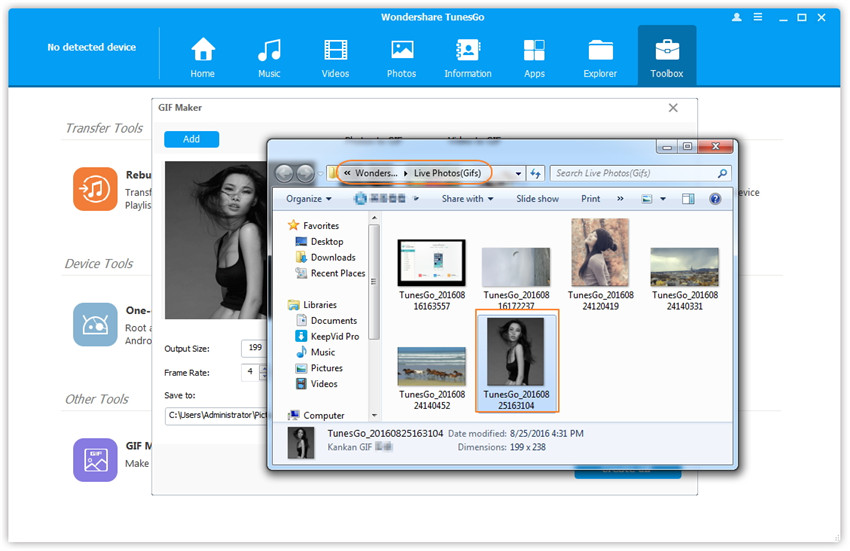The height and width of the screenshot is (551, 850).
Task: Open the Share with dropdown
Action: coord(467,199)
